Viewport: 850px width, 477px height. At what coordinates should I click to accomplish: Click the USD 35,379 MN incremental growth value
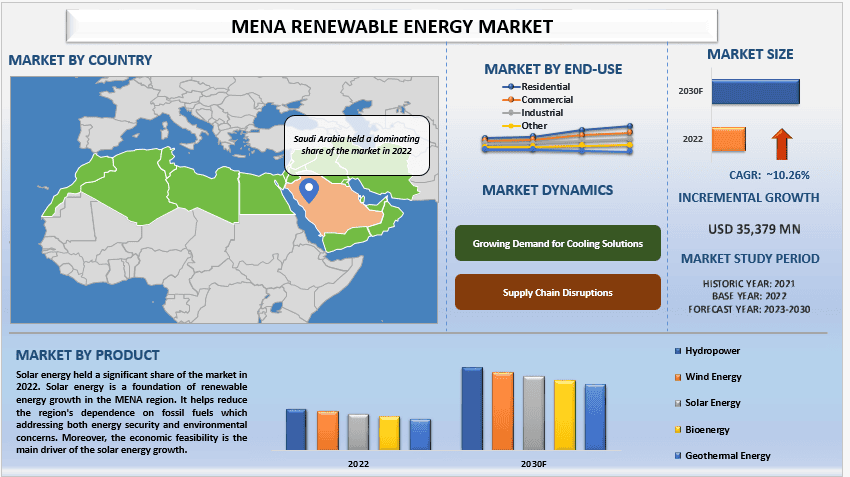[x=754, y=229]
